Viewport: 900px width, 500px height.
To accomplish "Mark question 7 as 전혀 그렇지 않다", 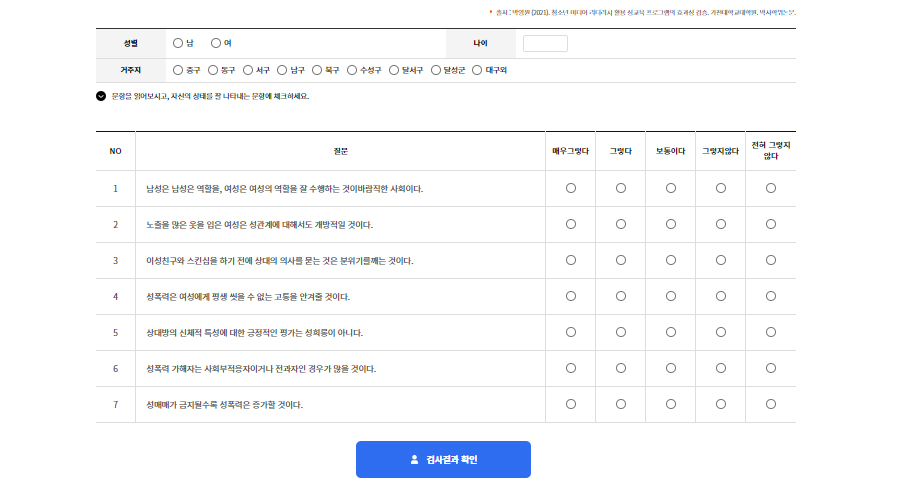I will point(771,404).
